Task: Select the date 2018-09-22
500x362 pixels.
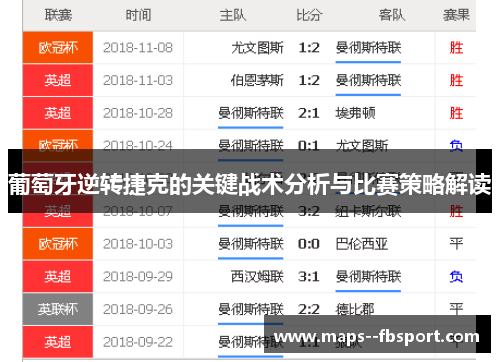Action: tap(138, 342)
